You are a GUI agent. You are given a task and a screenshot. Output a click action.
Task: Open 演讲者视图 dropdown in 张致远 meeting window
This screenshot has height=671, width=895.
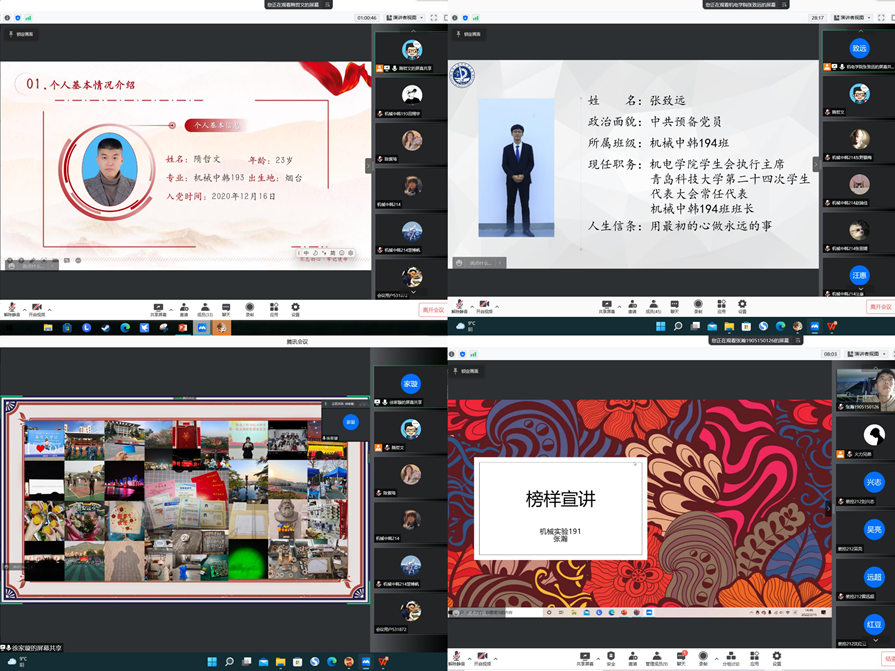point(853,17)
